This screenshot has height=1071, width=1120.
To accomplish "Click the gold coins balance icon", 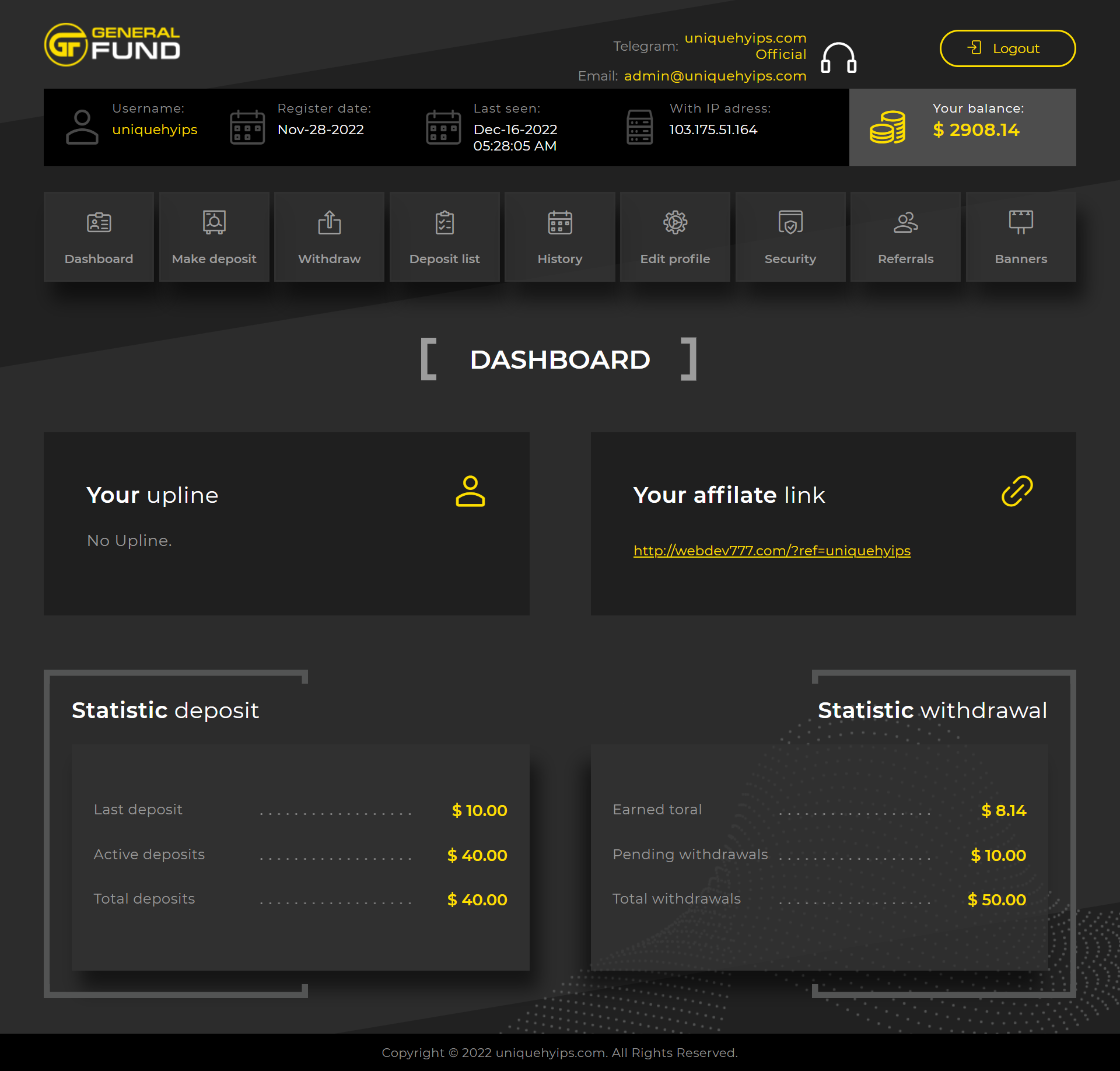I will point(887,127).
